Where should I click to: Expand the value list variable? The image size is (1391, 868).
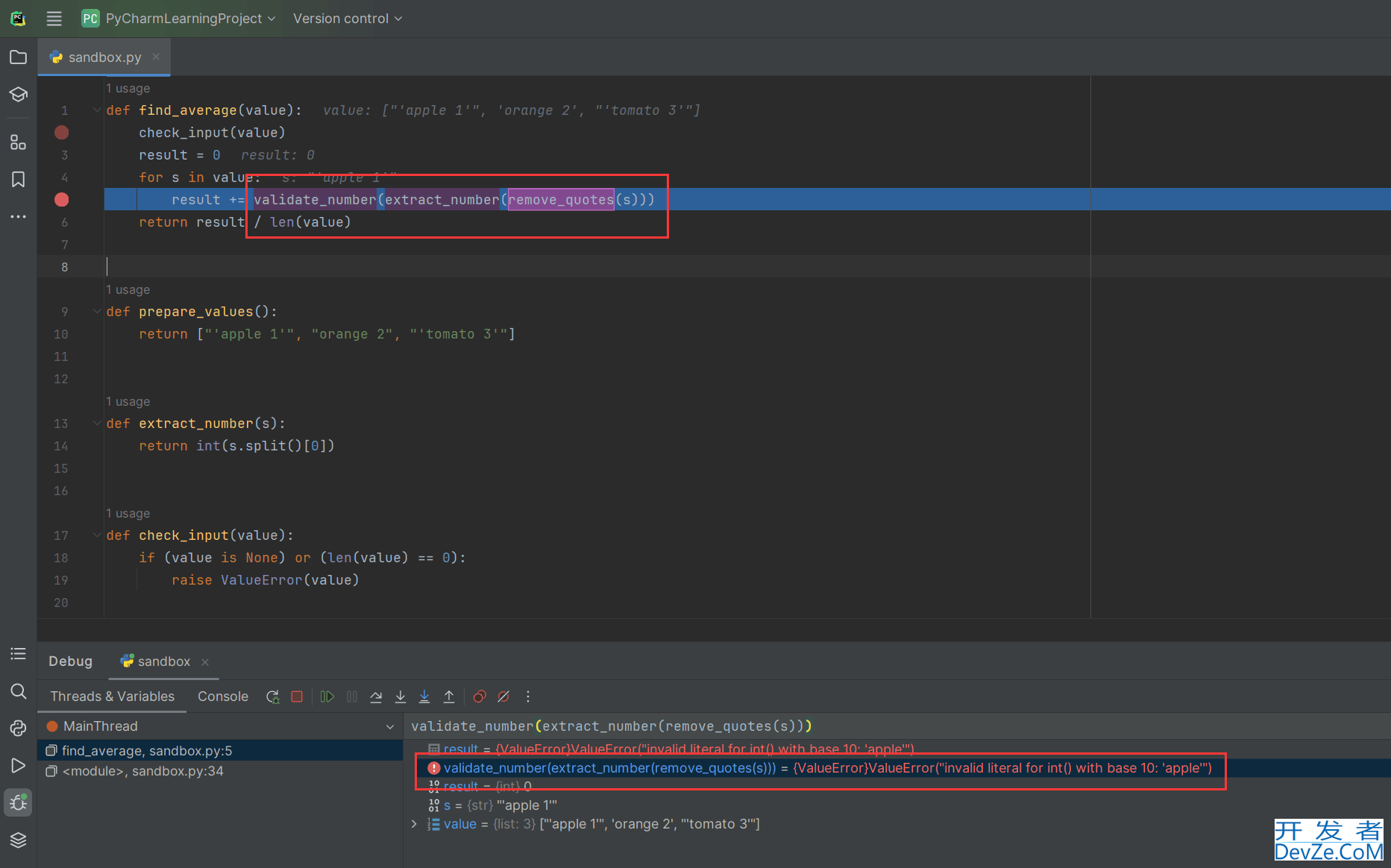(415, 824)
